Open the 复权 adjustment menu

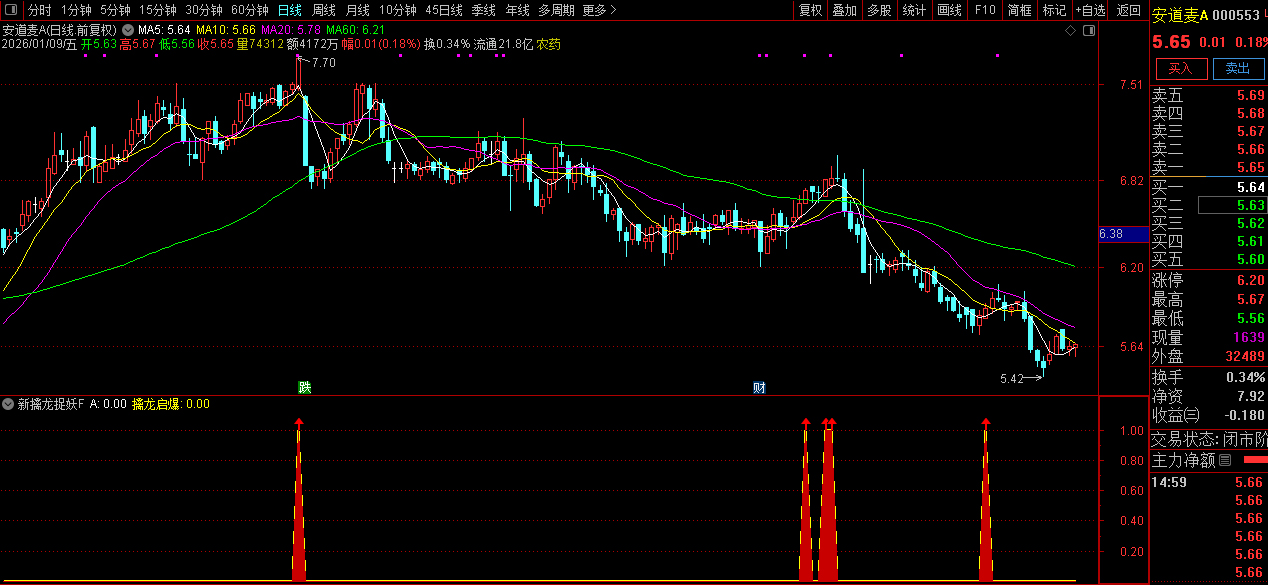point(810,10)
